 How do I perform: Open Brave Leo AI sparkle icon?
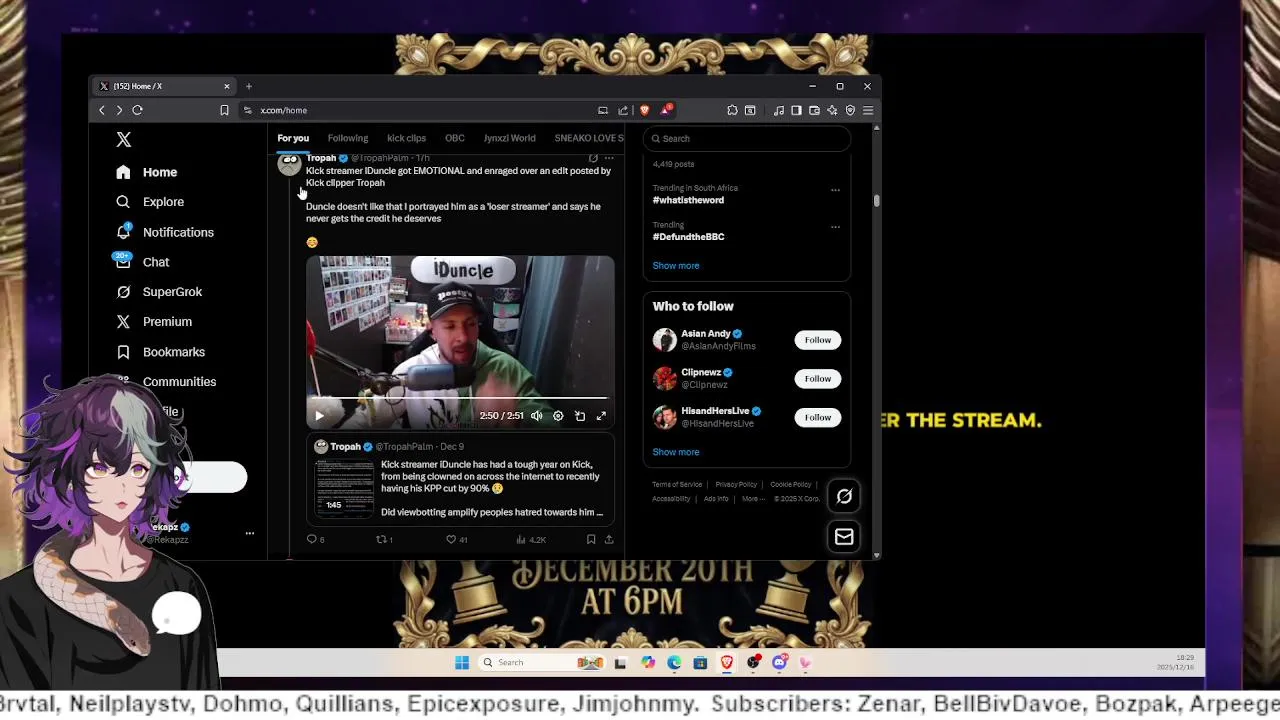click(x=832, y=110)
